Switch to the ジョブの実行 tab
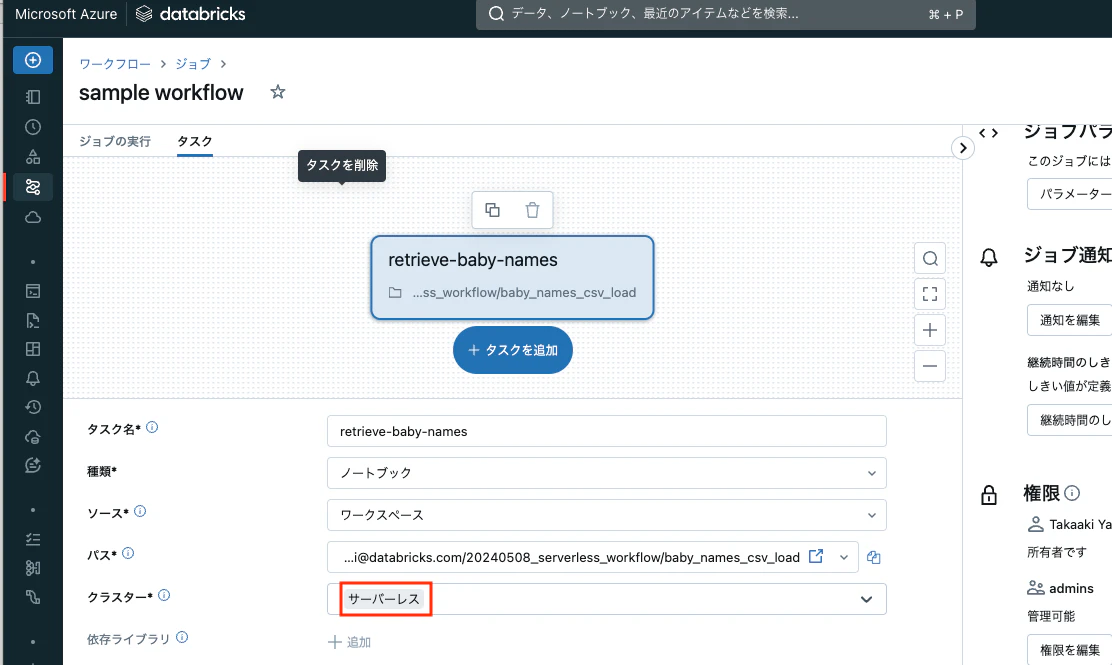This screenshot has width=1112, height=665. pos(115,141)
